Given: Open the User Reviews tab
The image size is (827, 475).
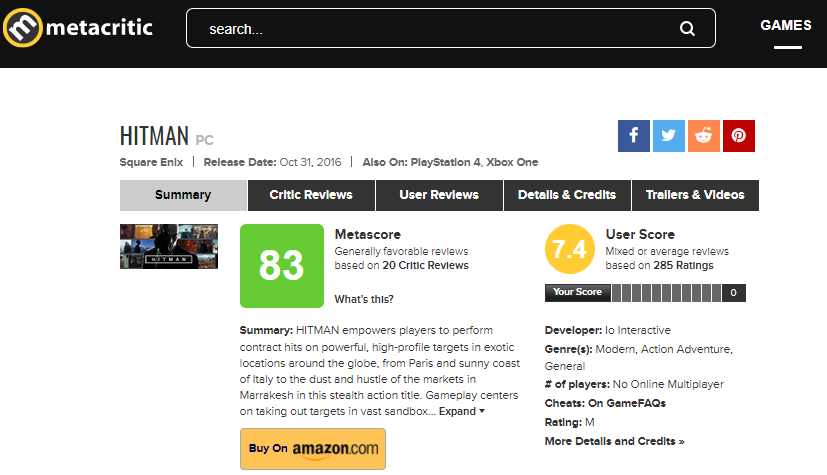Looking at the screenshot, I should [439, 195].
